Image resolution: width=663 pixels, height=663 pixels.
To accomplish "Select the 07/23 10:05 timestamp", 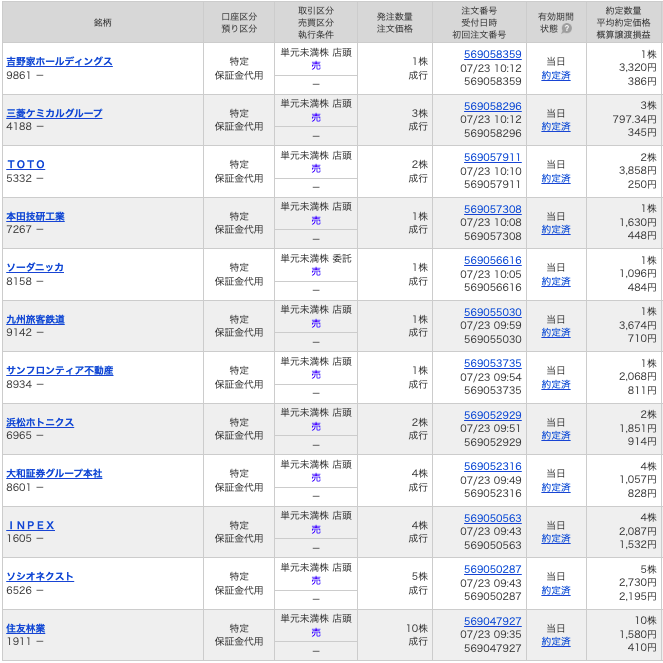I will (x=490, y=274).
